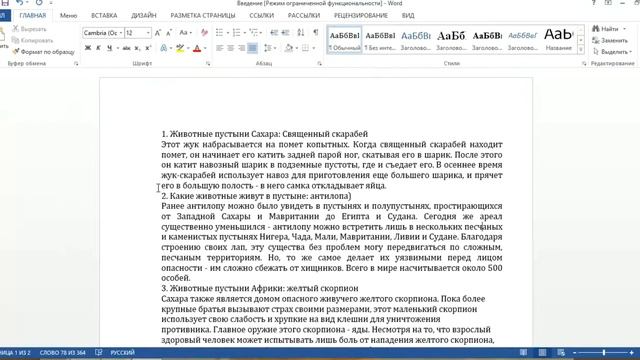The width and height of the screenshot is (640, 360).
Task: Open the line spacing dropdown
Action: 275,48
